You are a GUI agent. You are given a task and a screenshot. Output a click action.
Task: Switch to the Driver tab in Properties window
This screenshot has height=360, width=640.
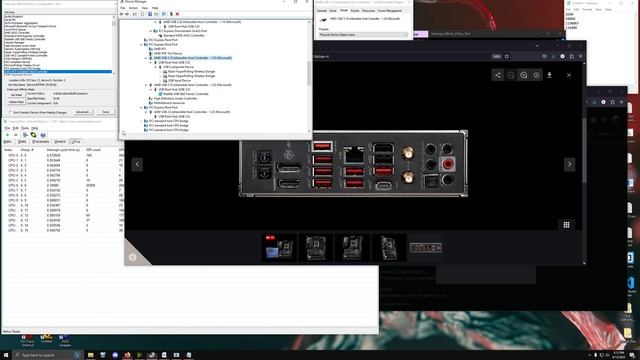[x=333, y=11]
